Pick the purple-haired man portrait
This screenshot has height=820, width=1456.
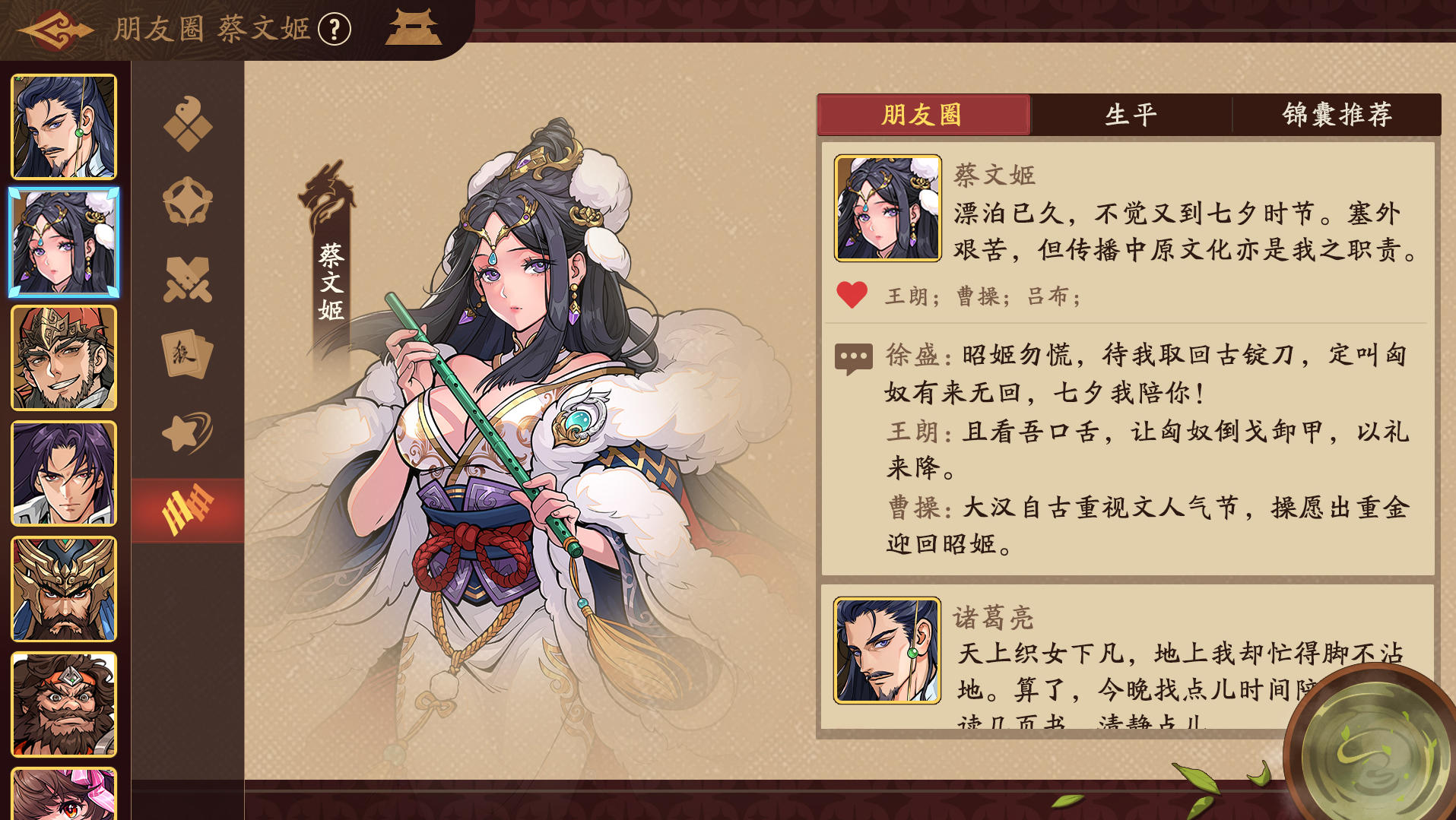(64, 473)
